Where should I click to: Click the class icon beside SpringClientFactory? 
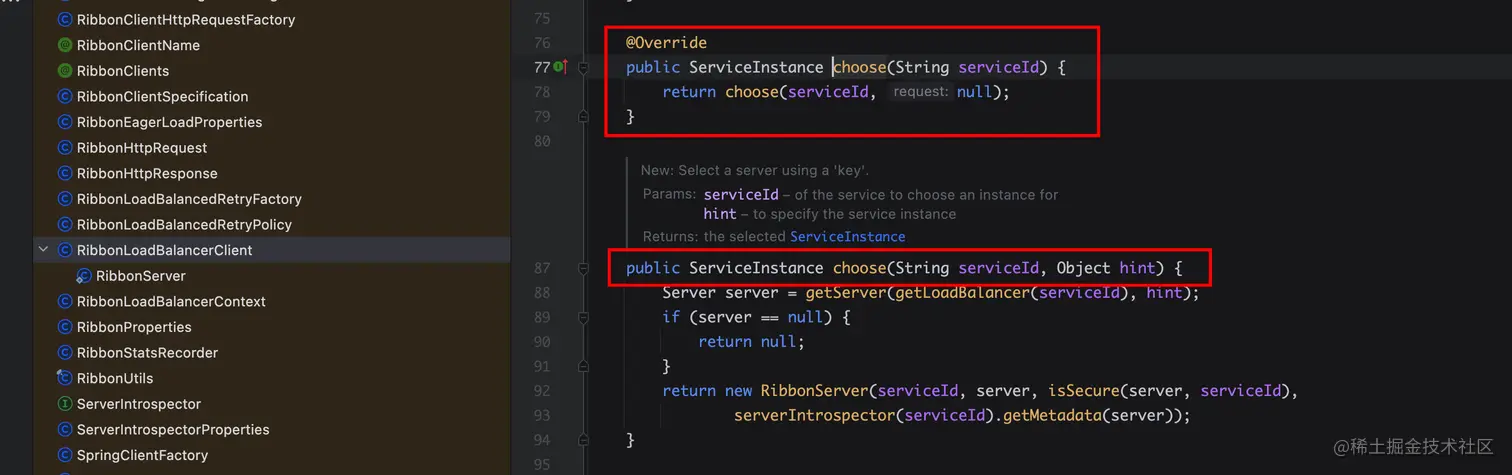65,455
